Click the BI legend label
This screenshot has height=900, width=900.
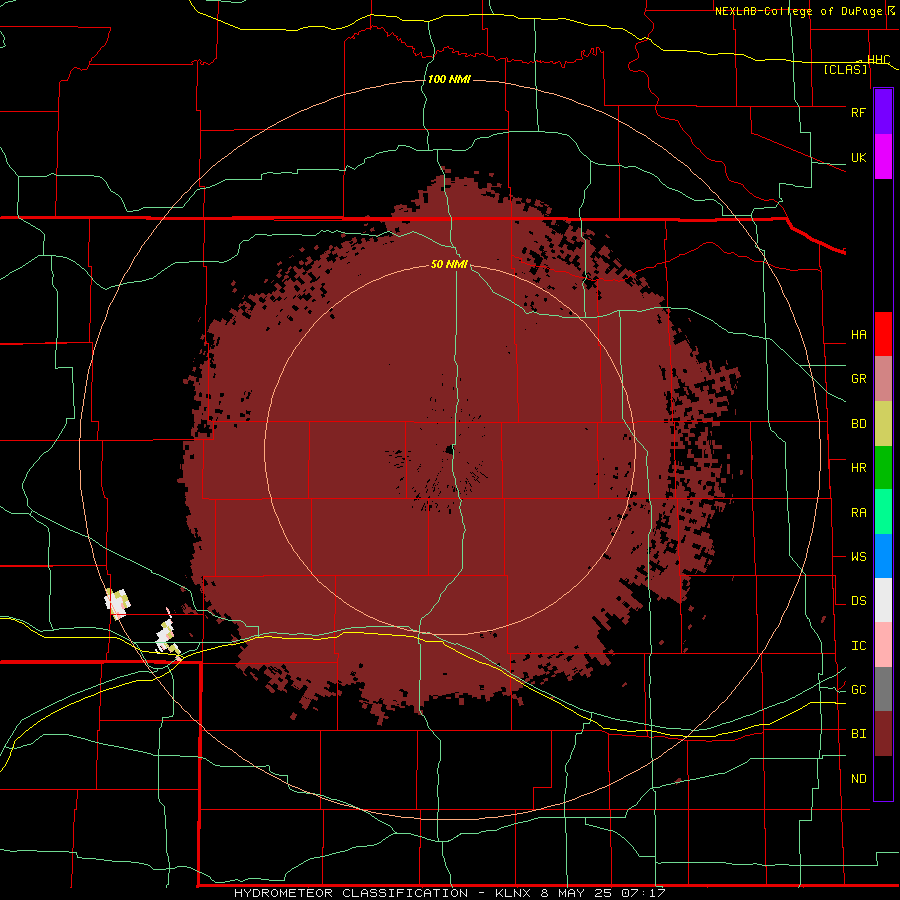(x=858, y=734)
